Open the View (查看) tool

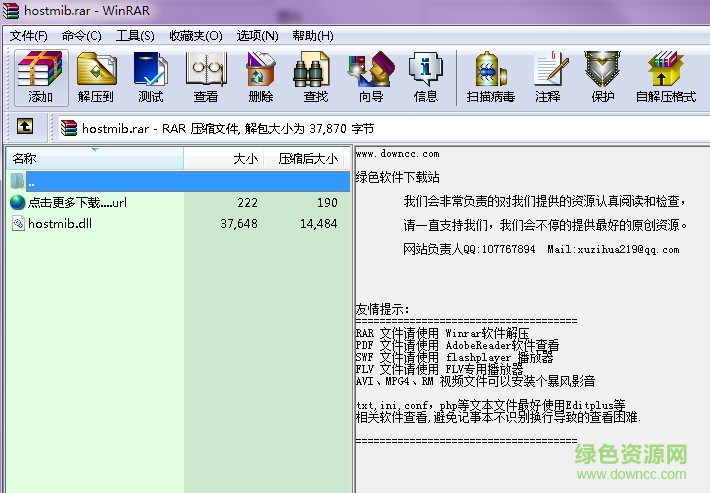[x=206, y=77]
